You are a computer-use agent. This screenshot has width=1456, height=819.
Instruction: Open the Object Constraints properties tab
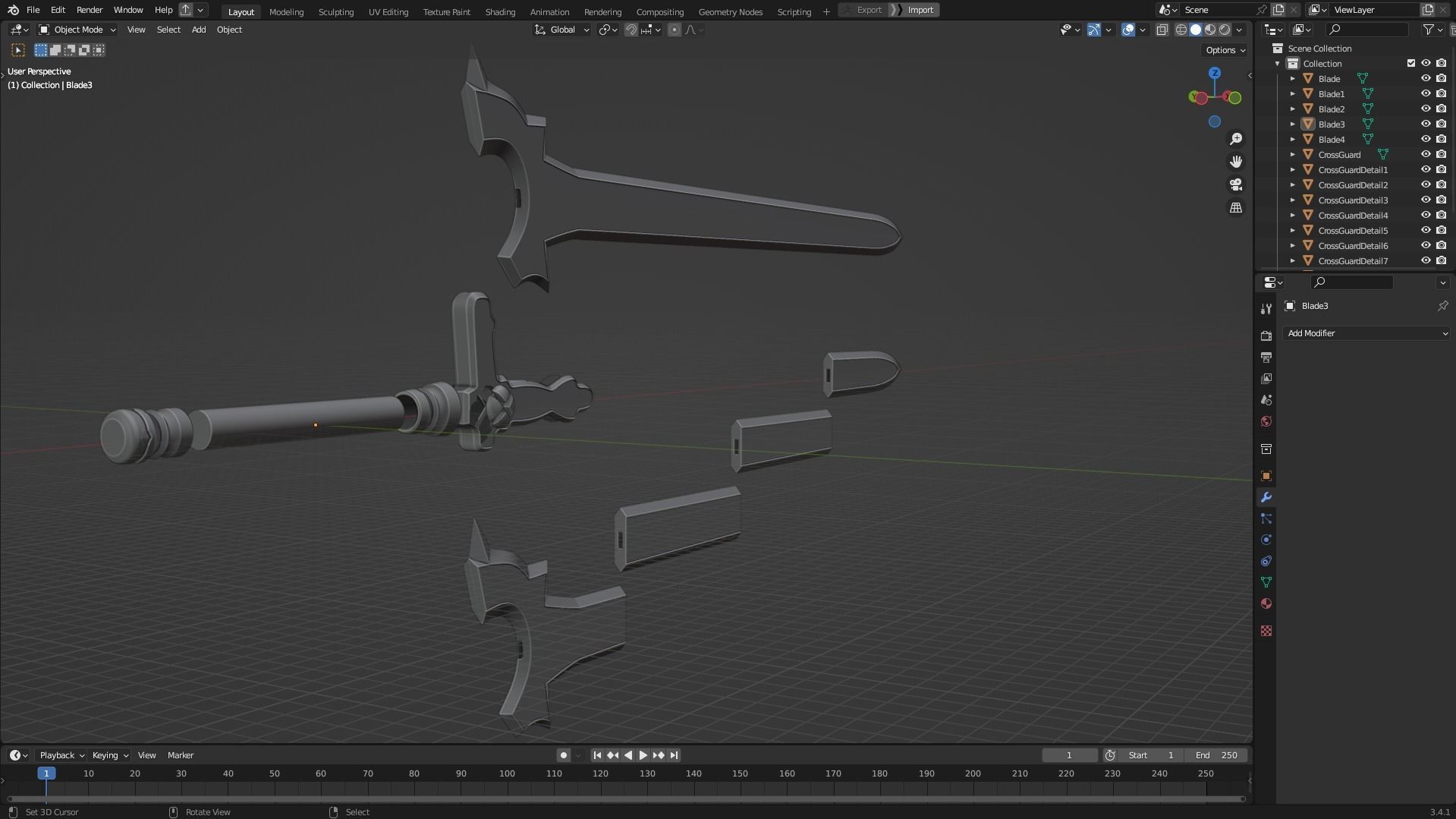(1266, 561)
